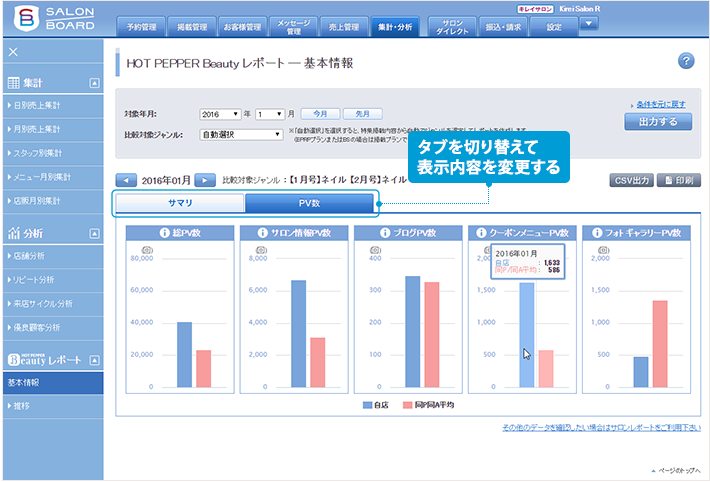
Task: Click info icon next to 総PV数
Action: [x=165, y=233]
